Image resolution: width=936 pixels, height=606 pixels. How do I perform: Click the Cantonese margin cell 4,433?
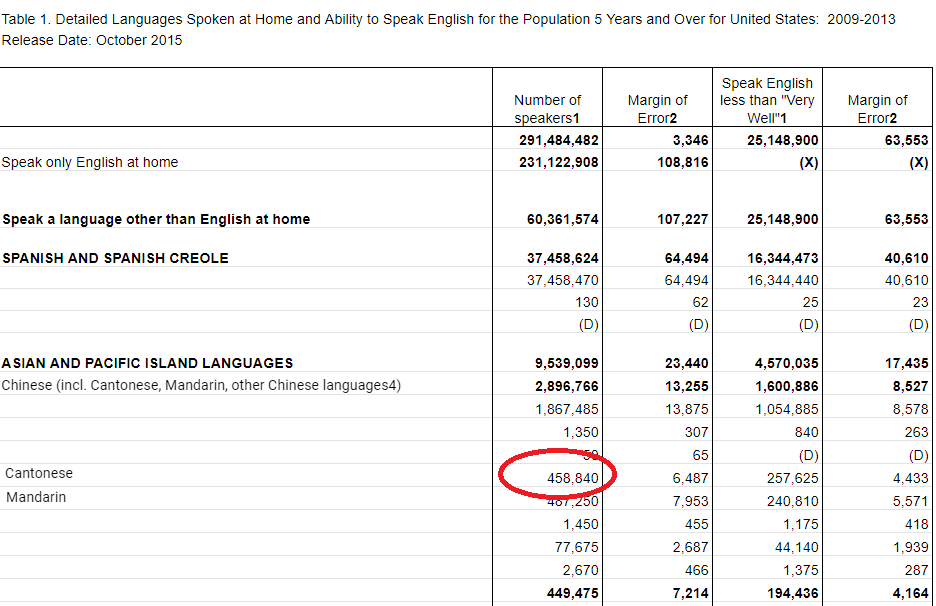[910, 478]
